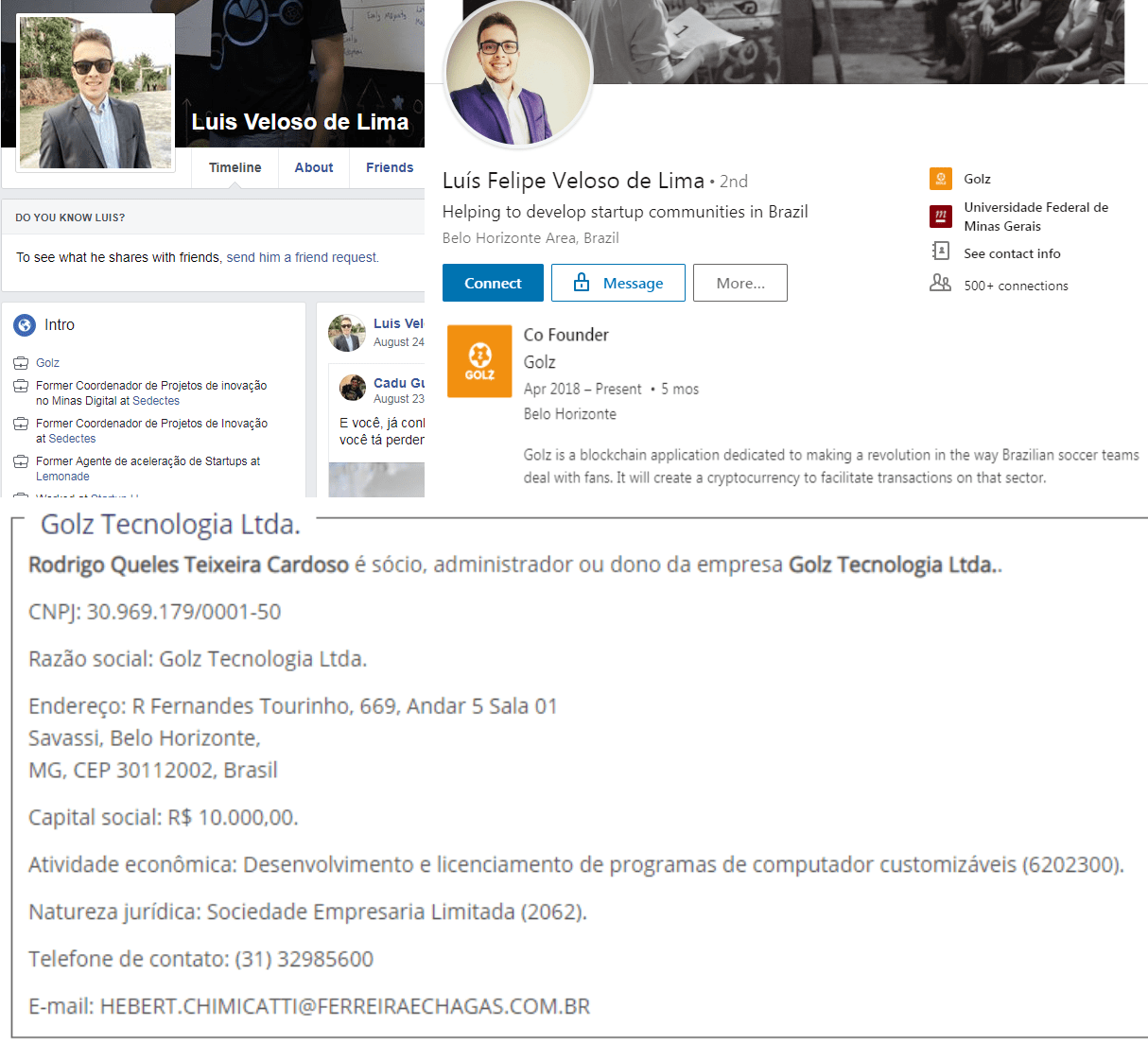
Task: Switch to the About tab
Action: pyautogui.click(x=313, y=167)
